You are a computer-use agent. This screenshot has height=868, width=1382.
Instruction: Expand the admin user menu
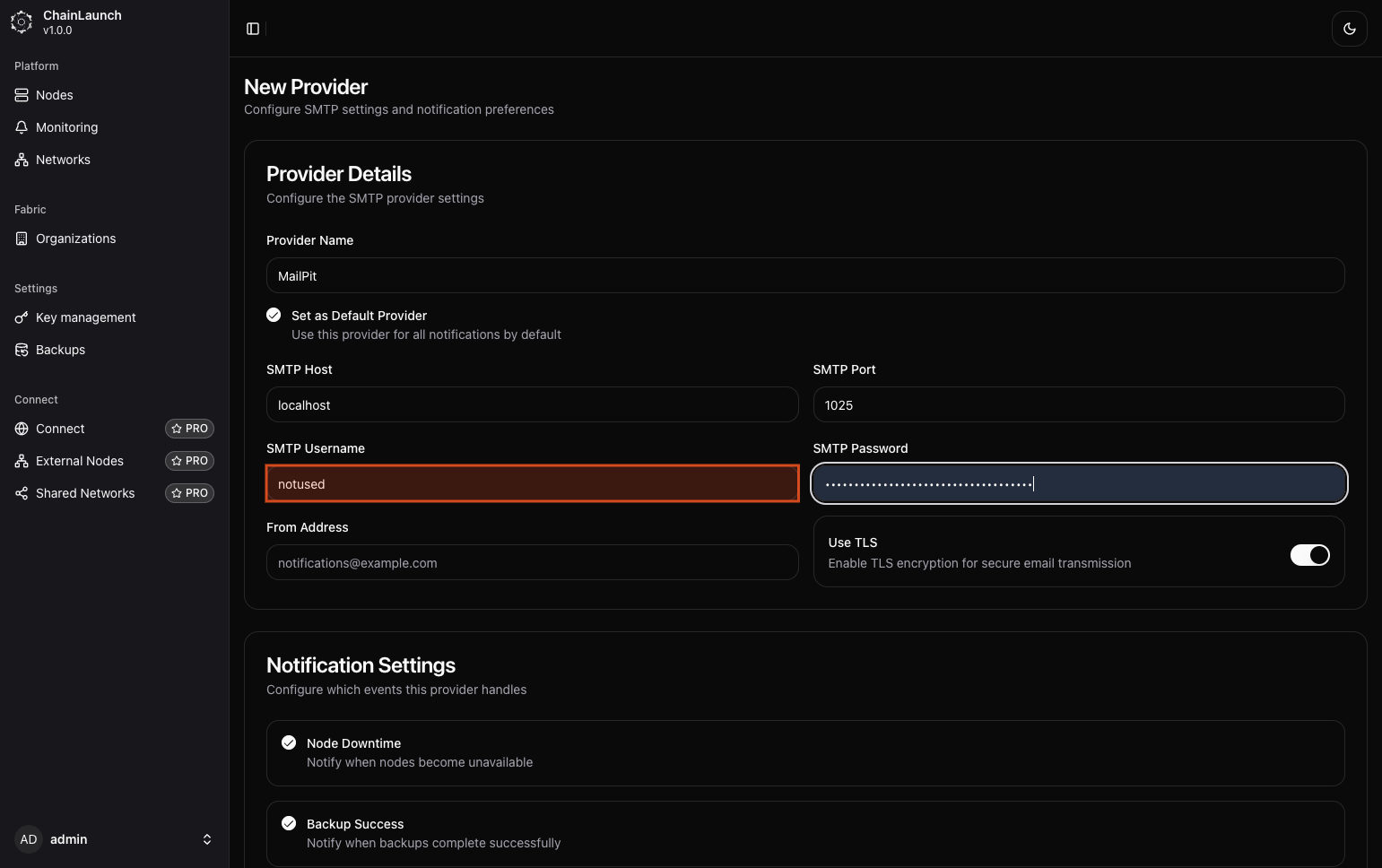coord(207,839)
